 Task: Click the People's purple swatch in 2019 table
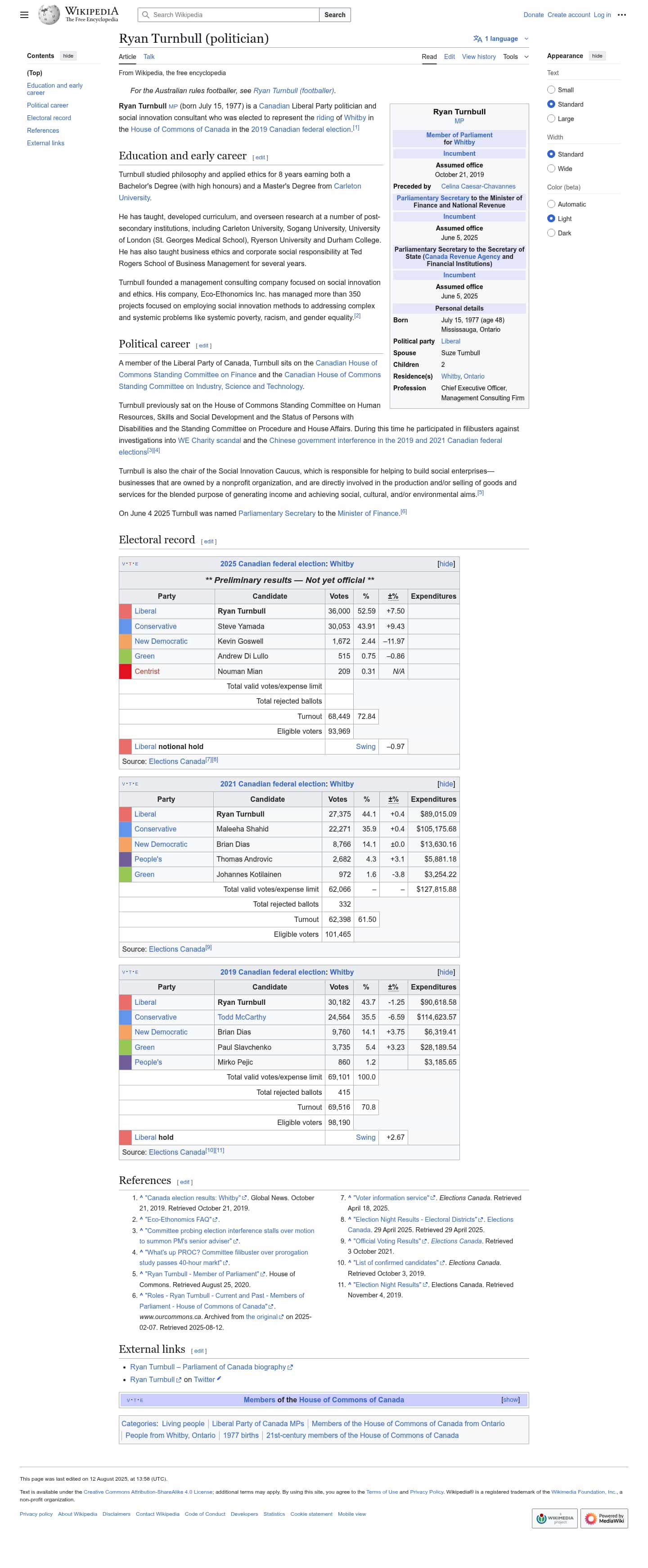[126, 1062]
